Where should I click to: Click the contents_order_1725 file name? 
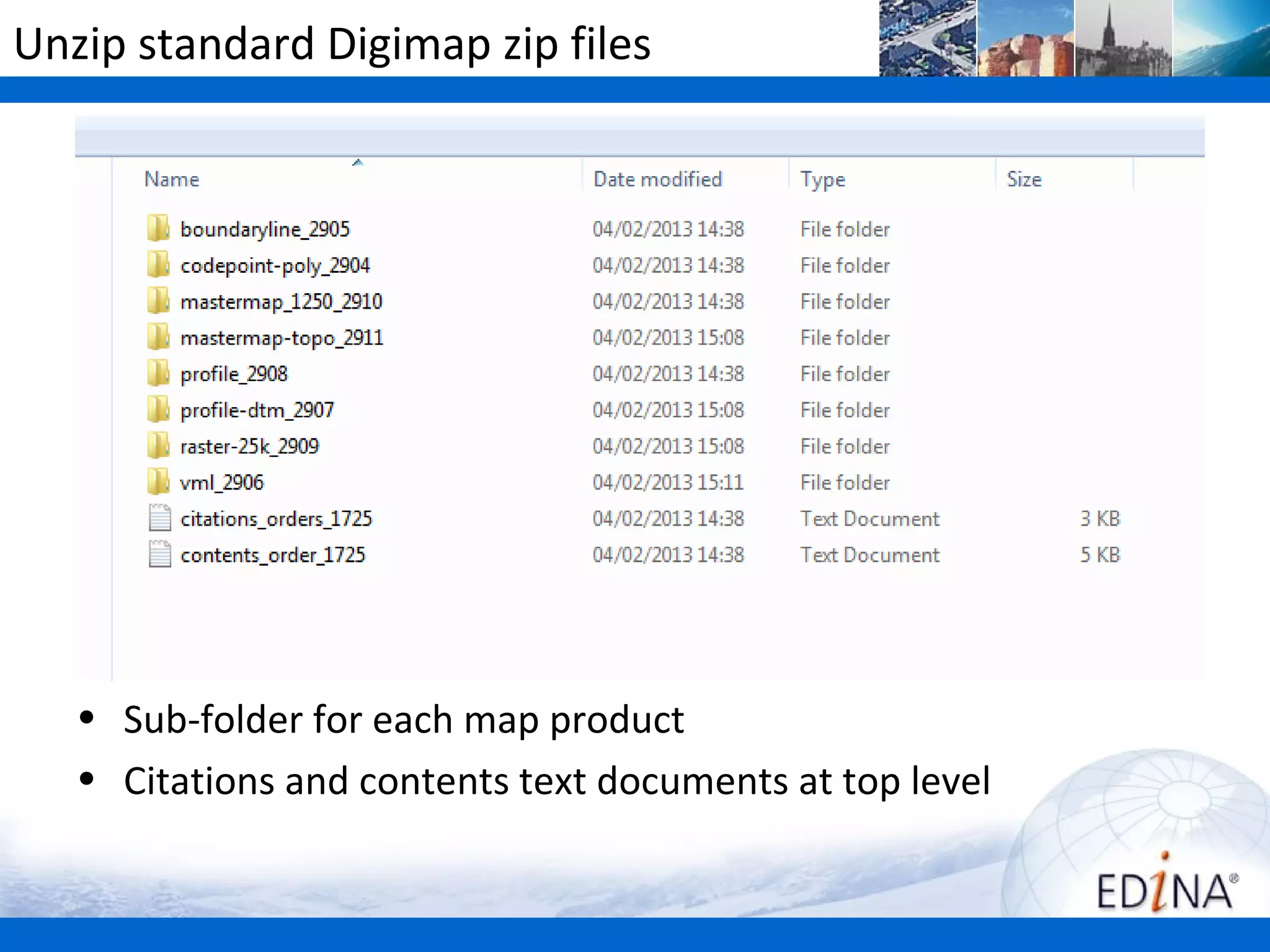click(x=273, y=555)
